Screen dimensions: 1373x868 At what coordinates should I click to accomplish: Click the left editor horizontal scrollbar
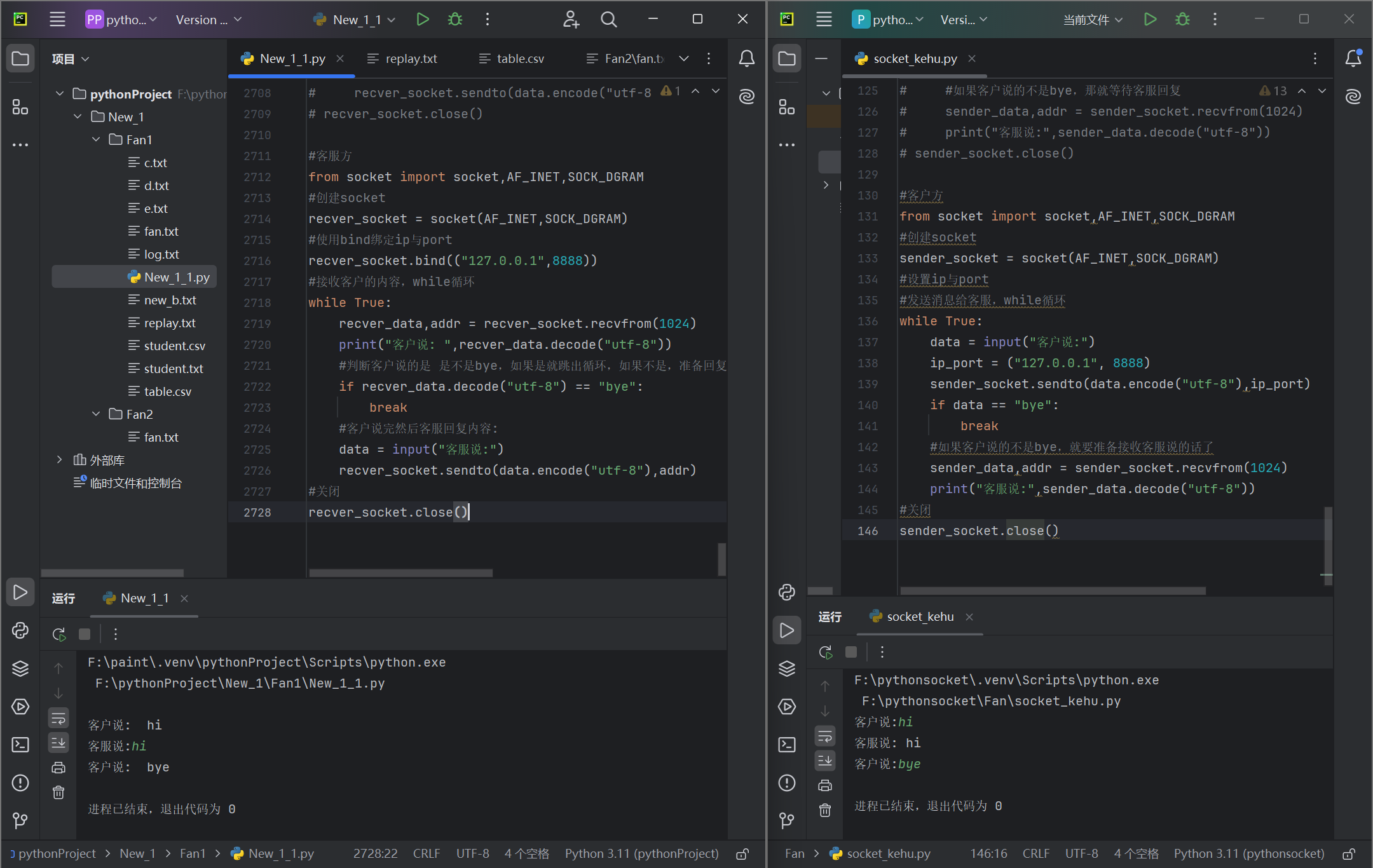click(400, 573)
